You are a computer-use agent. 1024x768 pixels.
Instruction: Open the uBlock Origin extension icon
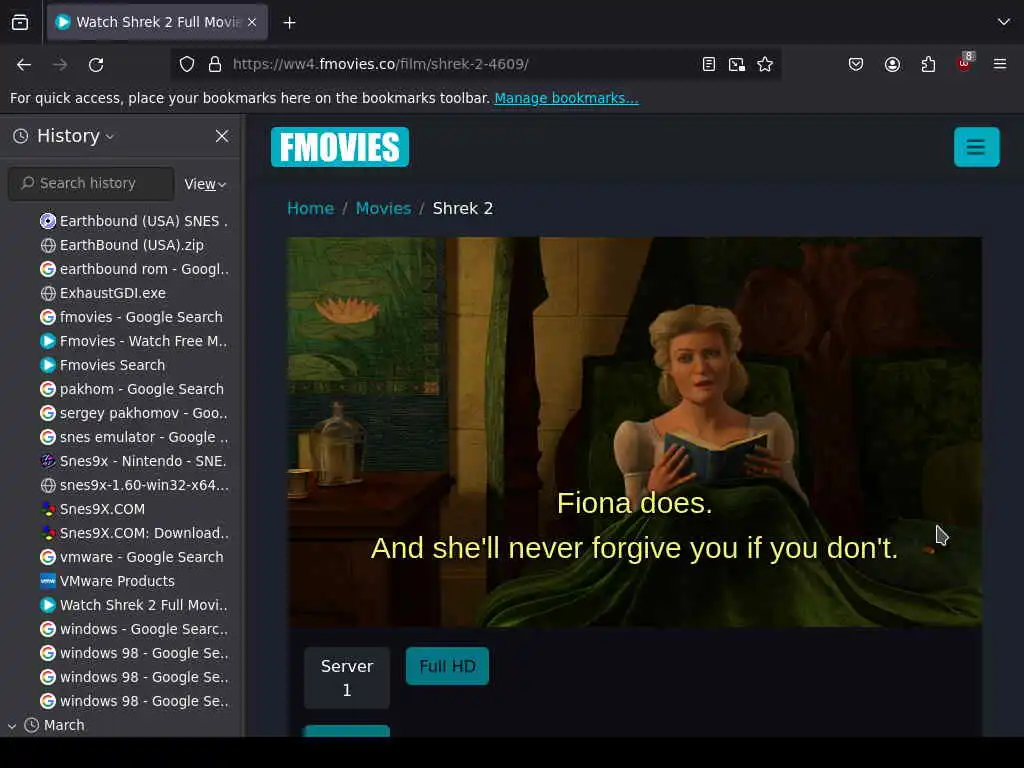(x=964, y=64)
